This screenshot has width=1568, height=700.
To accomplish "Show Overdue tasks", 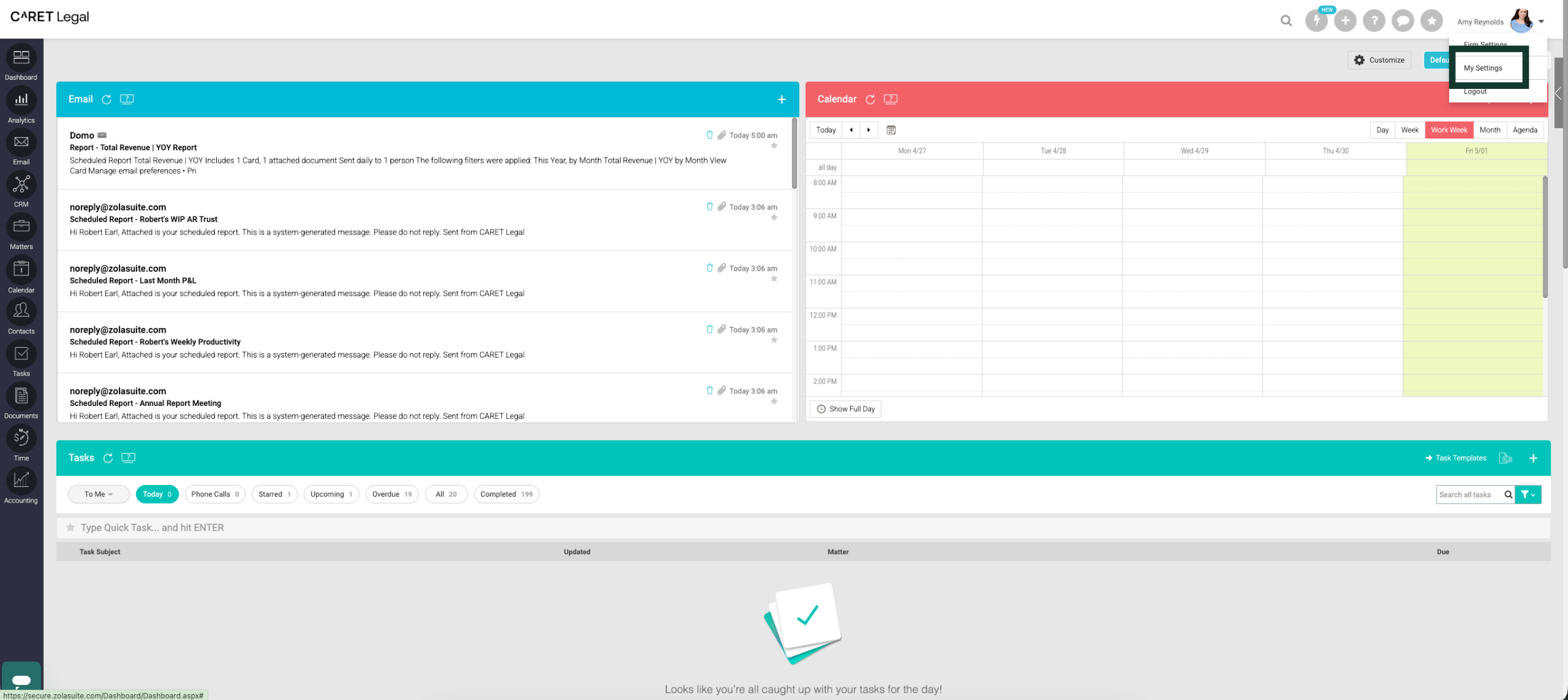I will (392, 494).
